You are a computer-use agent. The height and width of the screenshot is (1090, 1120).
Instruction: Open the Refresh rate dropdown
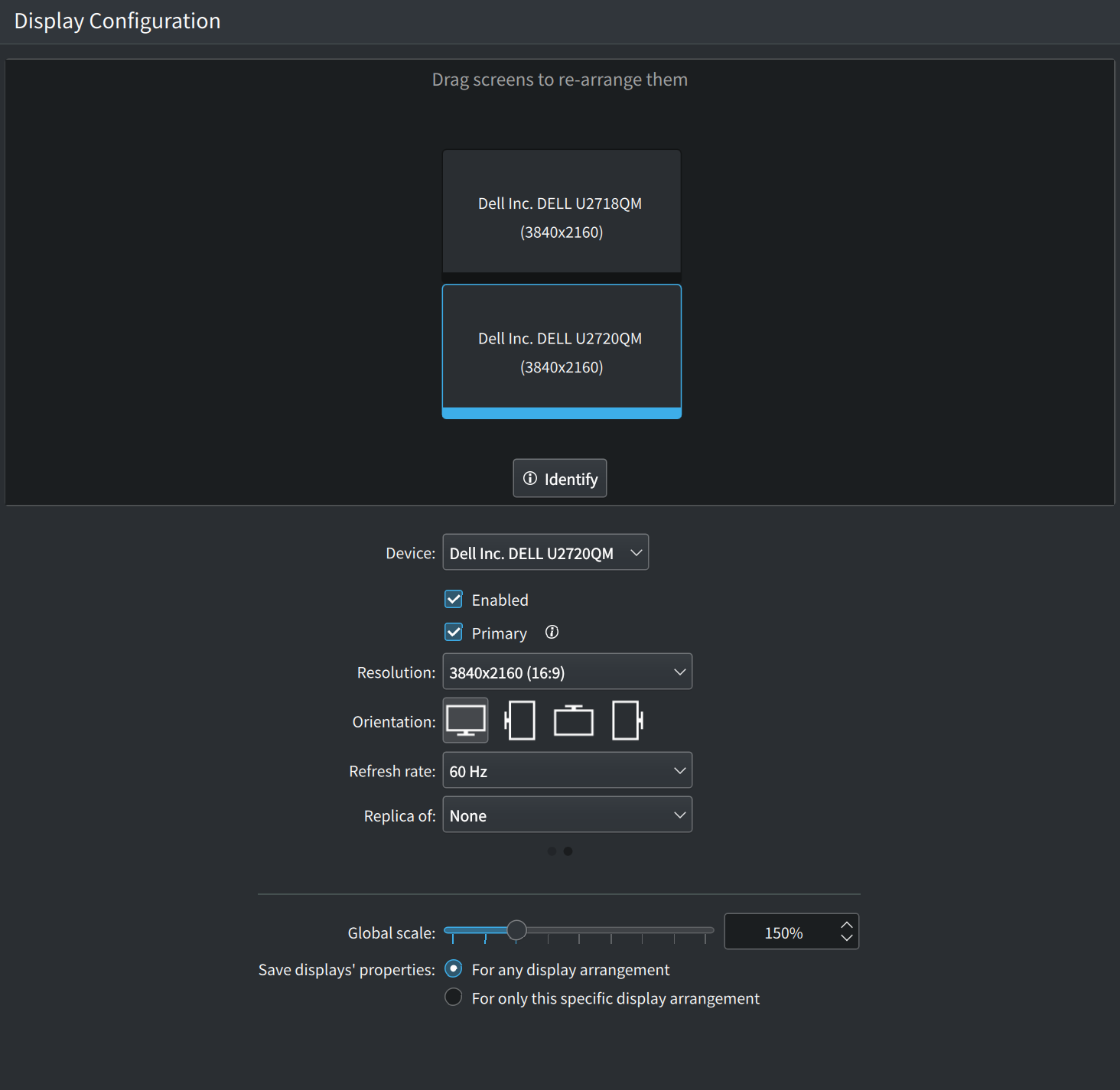pyautogui.click(x=567, y=770)
